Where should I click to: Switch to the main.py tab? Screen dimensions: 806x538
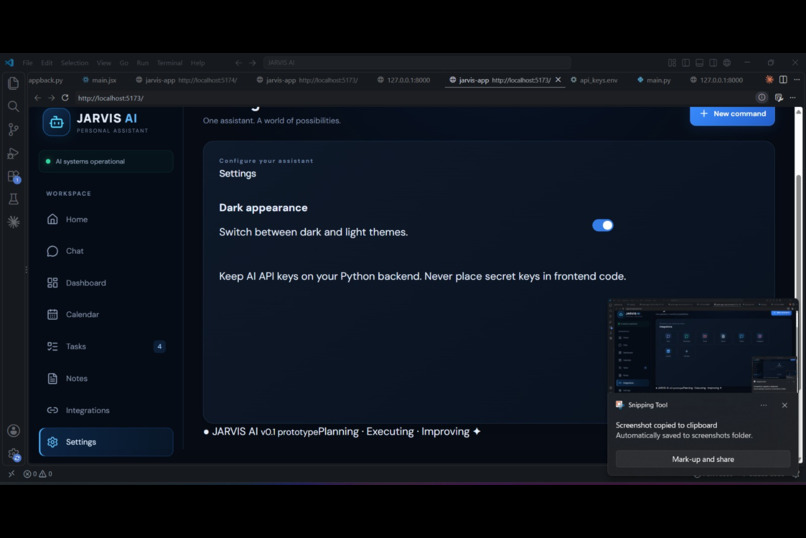pyautogui.click(x=654, y=80)
